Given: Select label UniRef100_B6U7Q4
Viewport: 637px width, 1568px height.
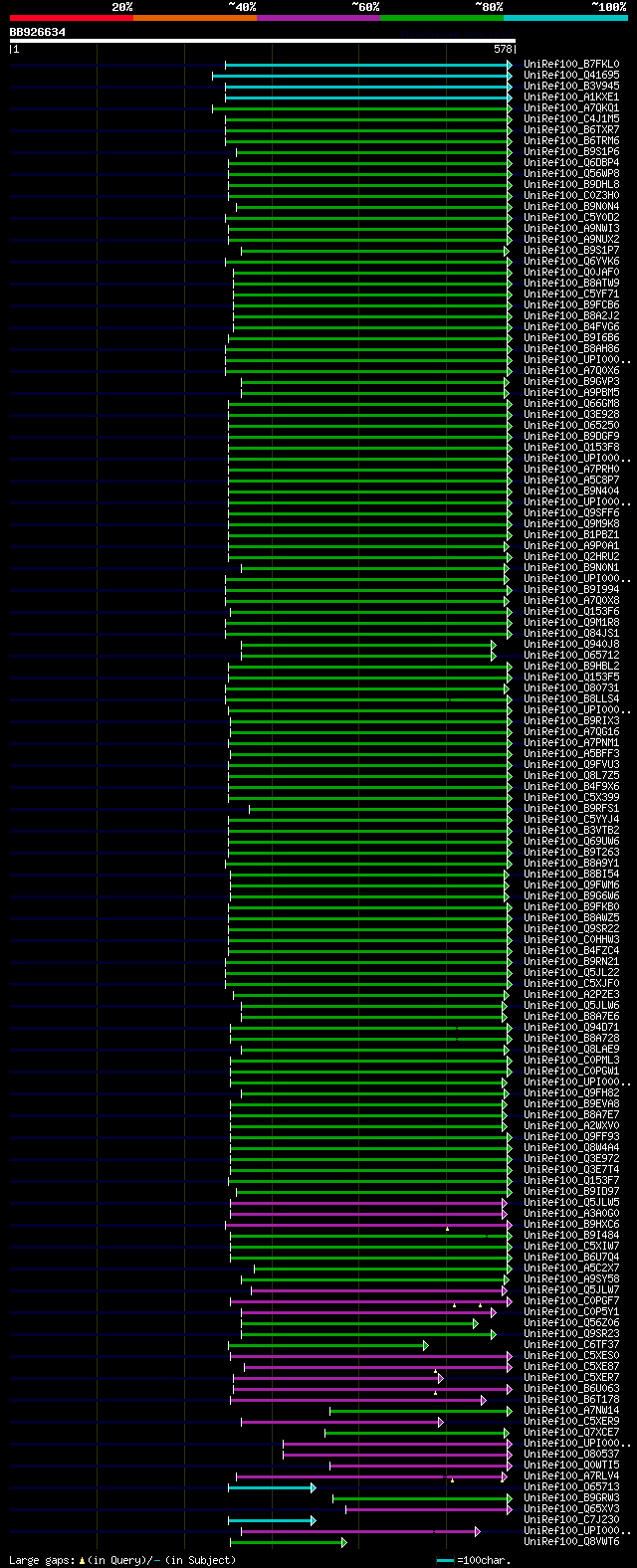Looking at the screenshot, I should 571,1258.
